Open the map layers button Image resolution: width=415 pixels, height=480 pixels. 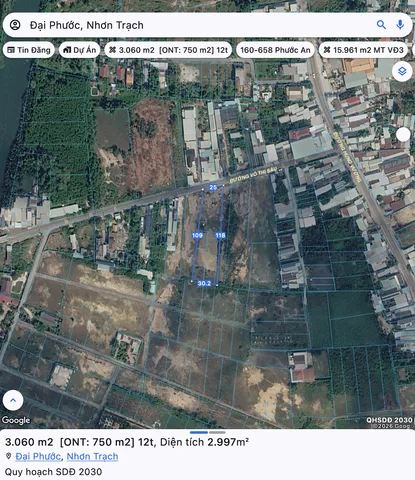pos(402,71)
